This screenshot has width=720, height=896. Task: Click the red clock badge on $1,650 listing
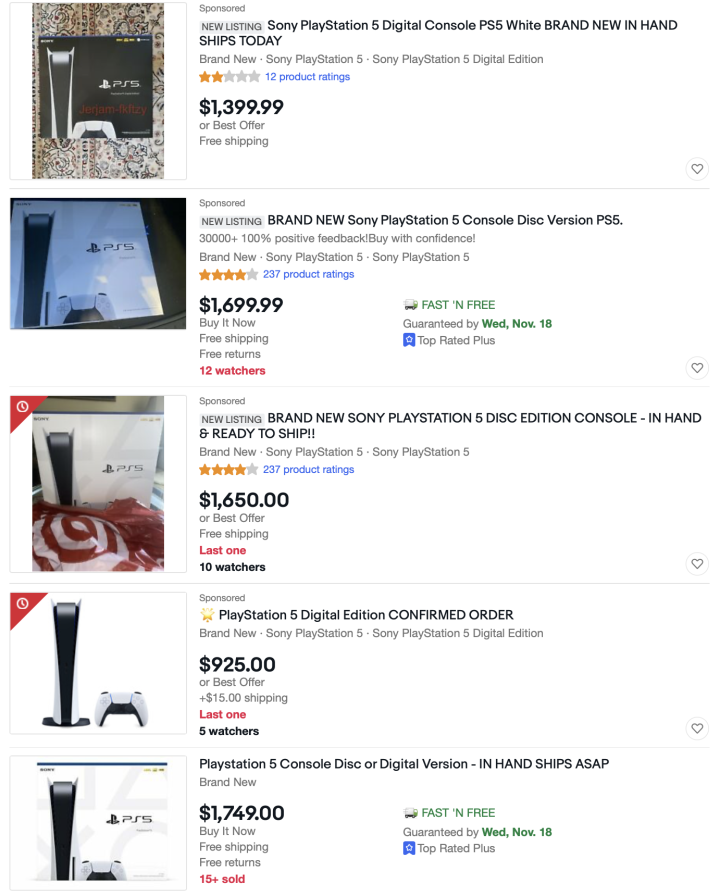point(23,408)
